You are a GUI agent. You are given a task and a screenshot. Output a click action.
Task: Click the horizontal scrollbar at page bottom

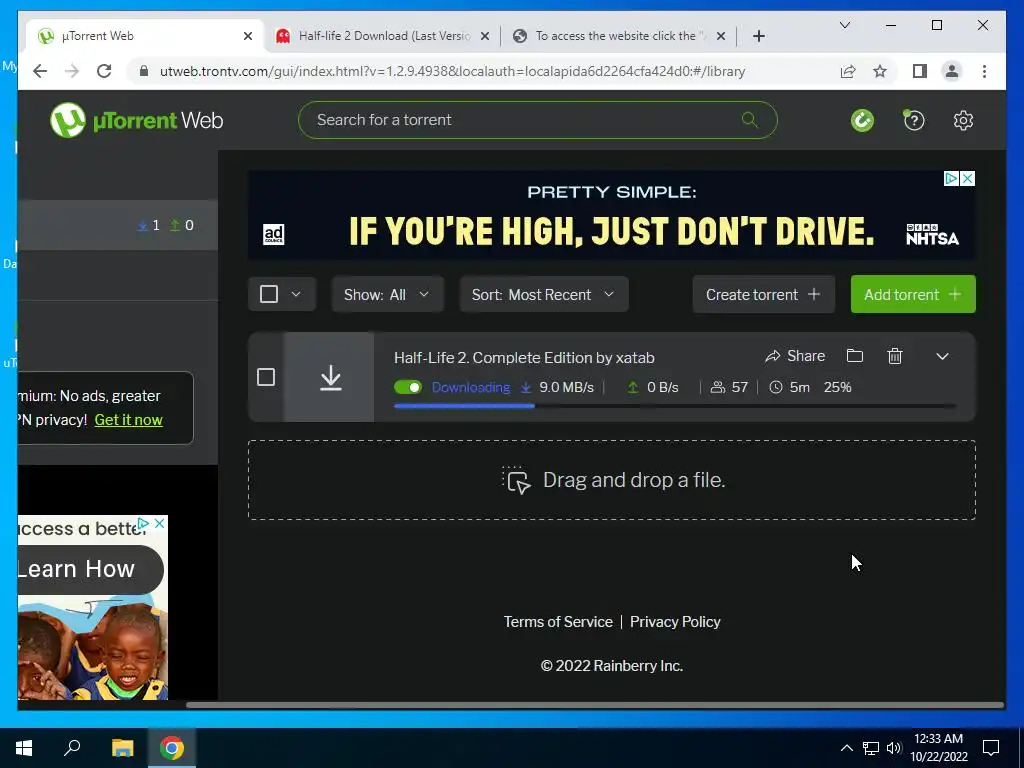(594, 705)
